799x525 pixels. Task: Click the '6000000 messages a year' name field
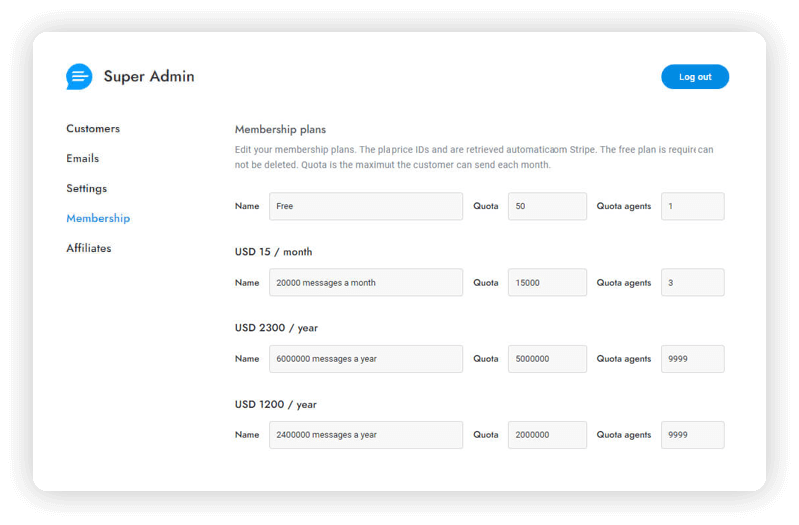[x=365, y=359]
